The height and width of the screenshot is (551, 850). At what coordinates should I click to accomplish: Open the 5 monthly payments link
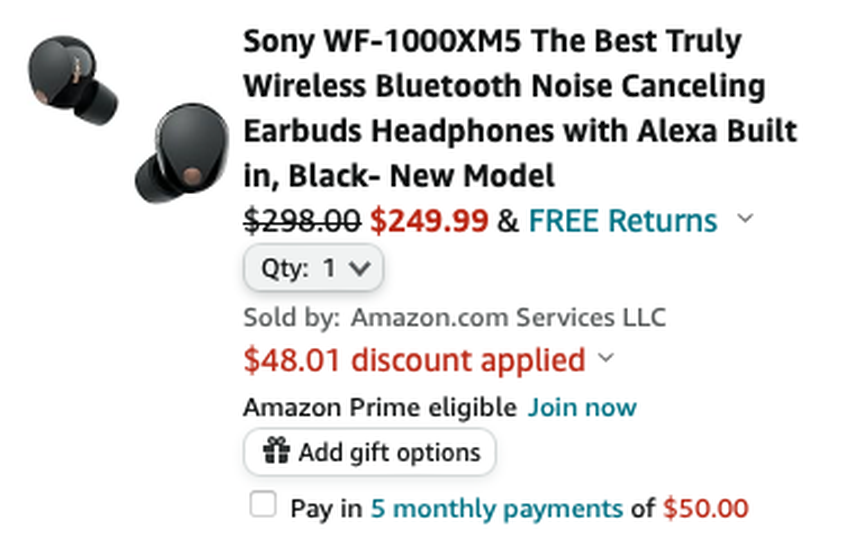(496, 508)
